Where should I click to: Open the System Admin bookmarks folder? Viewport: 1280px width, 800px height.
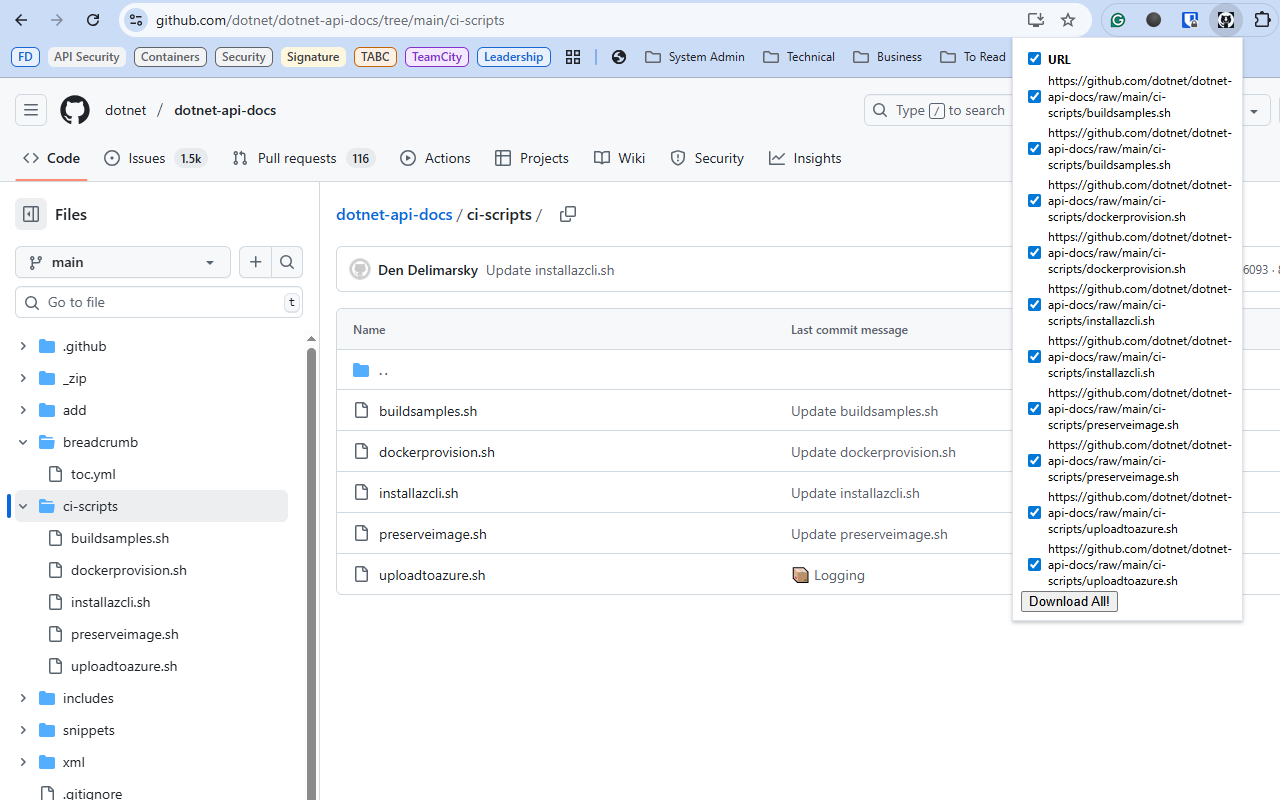pyautogui.click(x=695, y=57)
